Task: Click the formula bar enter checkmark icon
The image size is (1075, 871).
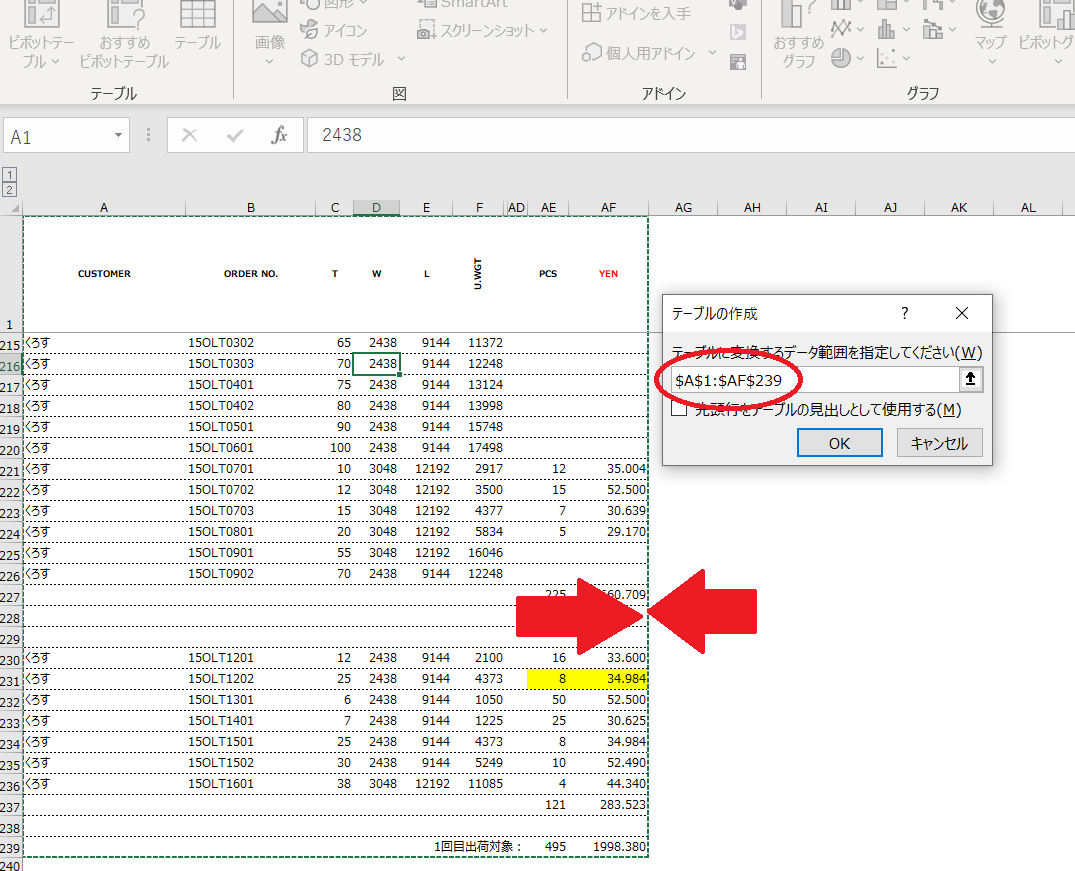Action: point(235,136)
